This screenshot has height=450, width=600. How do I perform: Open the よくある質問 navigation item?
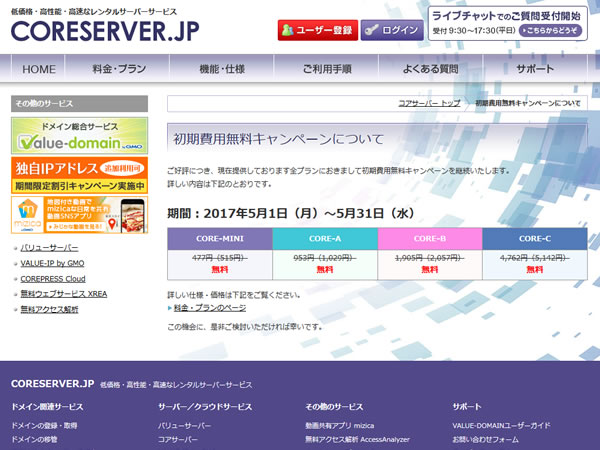(430, 69)
